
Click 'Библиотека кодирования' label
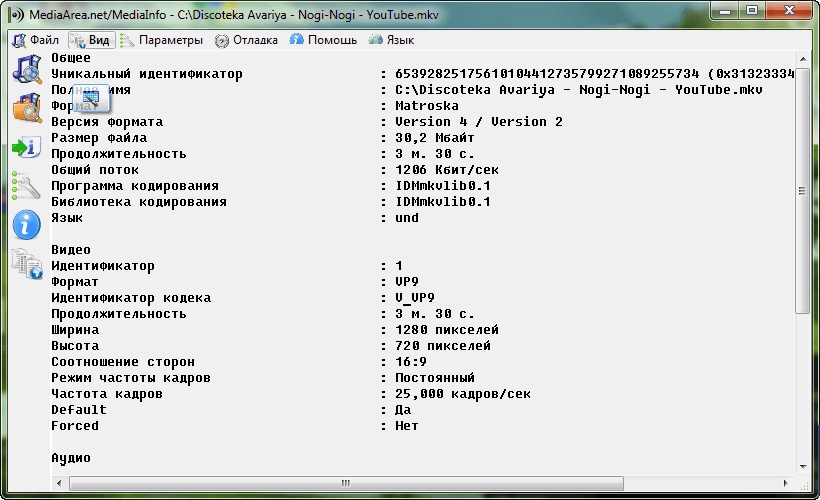coord(139,202)
